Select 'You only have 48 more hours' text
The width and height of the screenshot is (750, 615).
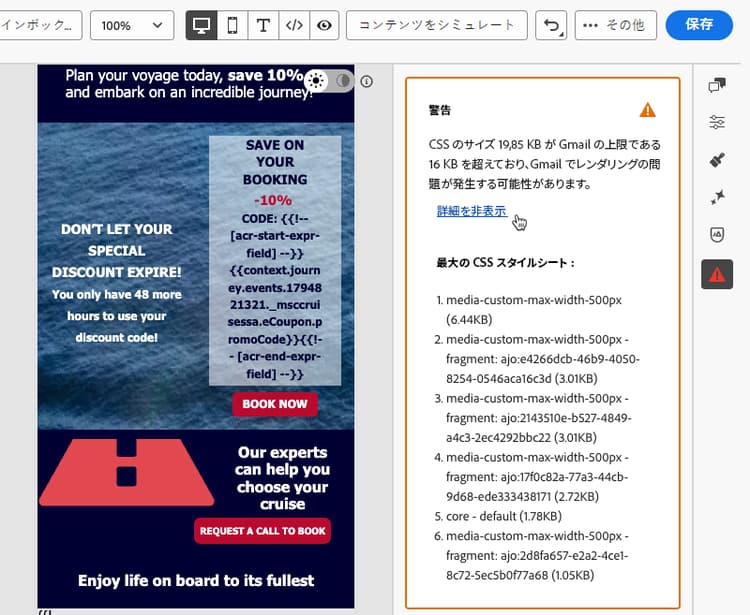[117, 316]
